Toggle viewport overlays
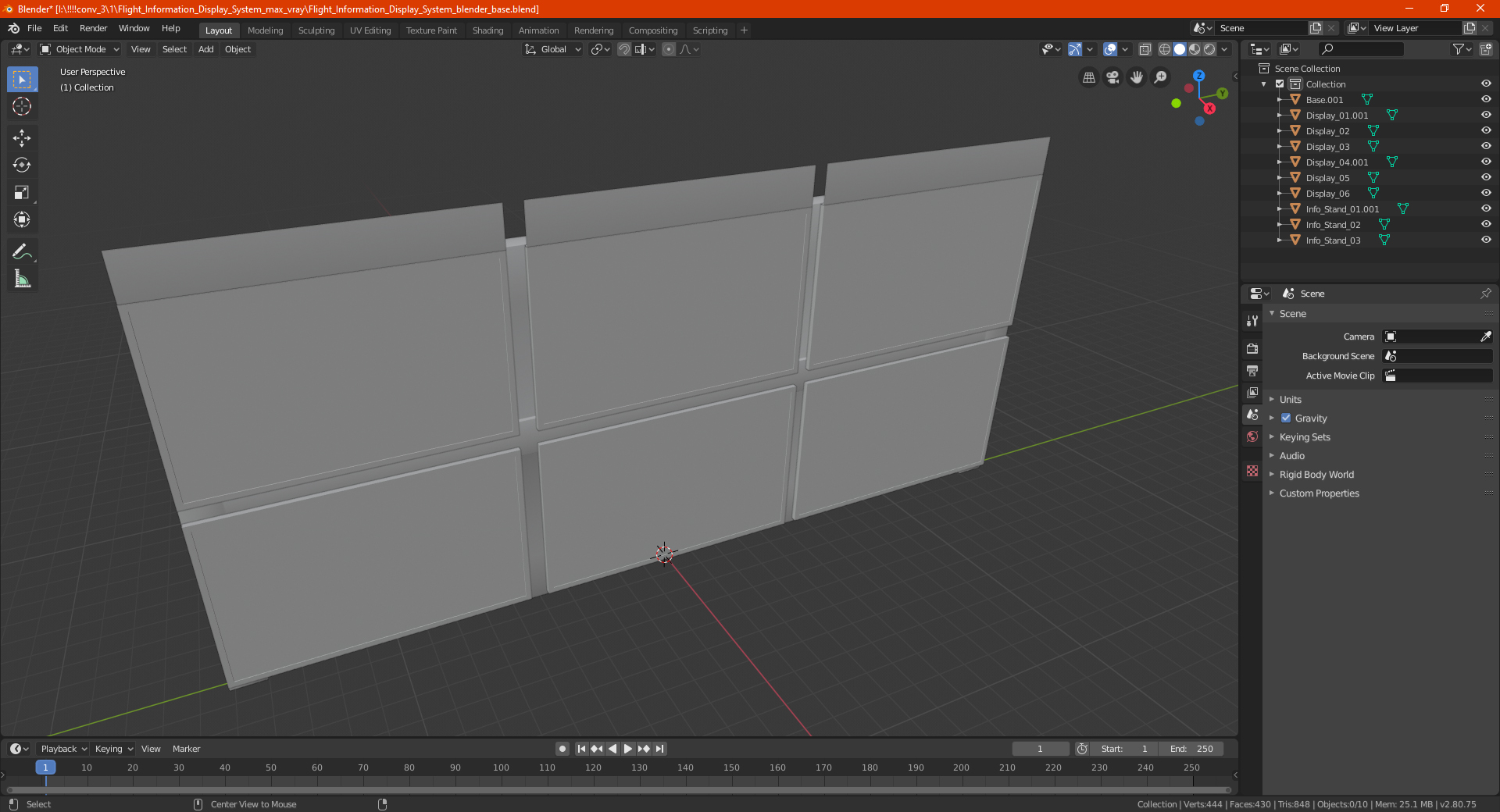The image size is (1500, 812). click(x=1110, y=49)
